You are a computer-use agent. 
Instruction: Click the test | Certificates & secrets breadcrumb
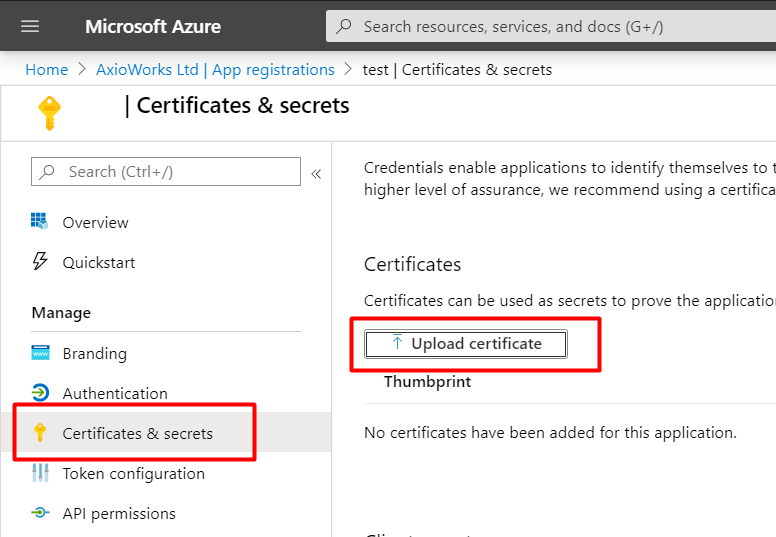pyautogui.click(x=457, y=70)
